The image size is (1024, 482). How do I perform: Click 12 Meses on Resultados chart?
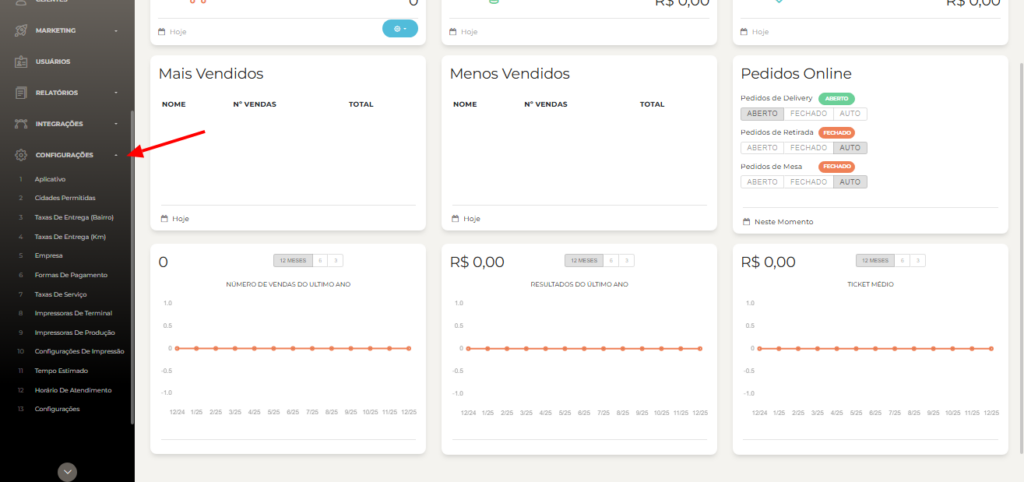(586, 260)
